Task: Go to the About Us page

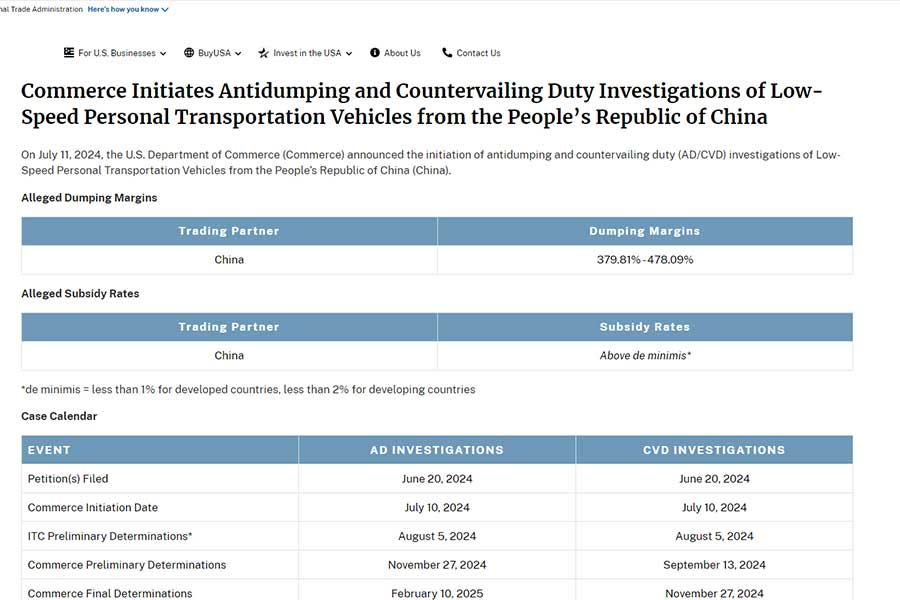Action: point(395,53)
